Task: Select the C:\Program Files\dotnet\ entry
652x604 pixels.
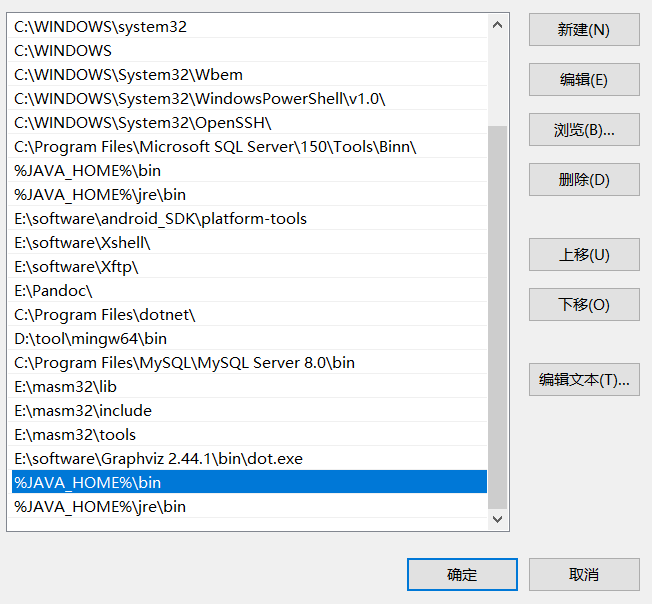Action: (x=249, y=315)
